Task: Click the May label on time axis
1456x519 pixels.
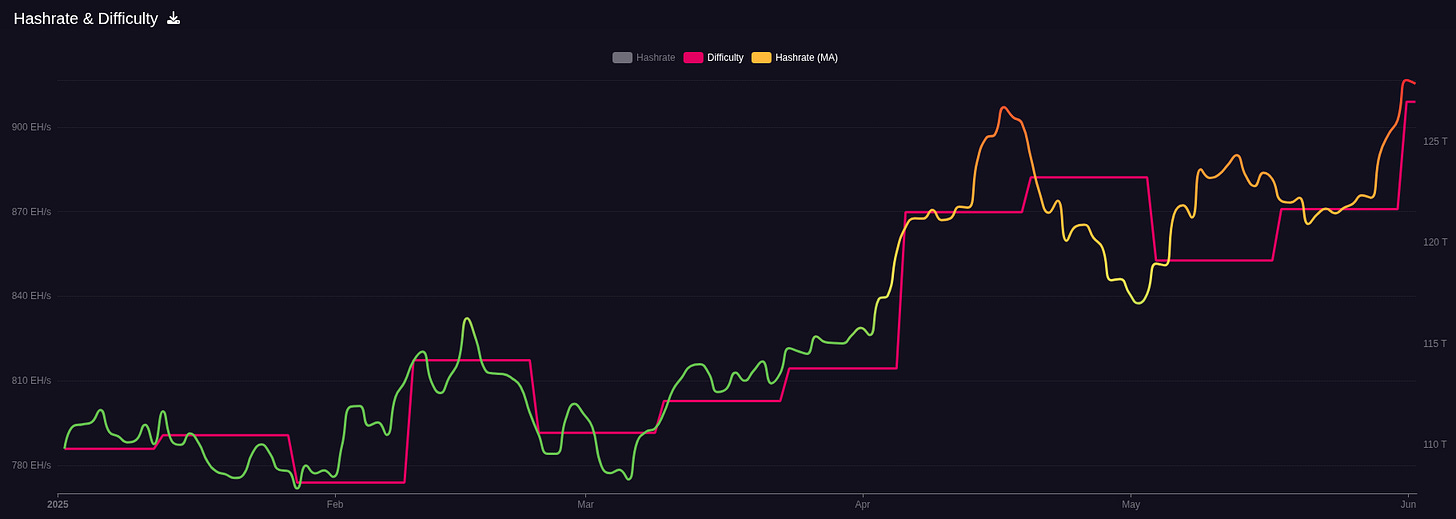Action: (1131, 505)
